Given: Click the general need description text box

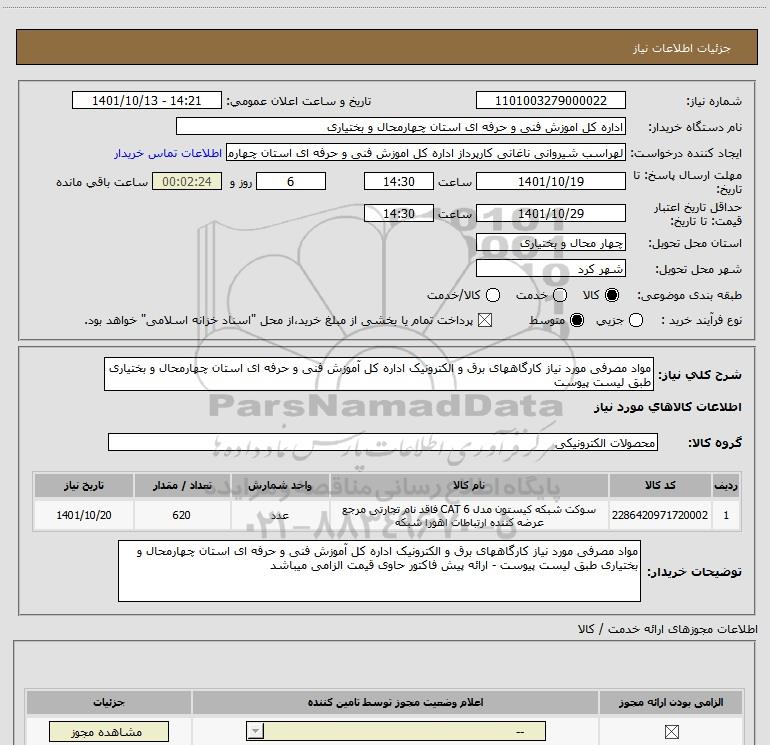Looking at the screenshot, I should (x=379, y=374).
